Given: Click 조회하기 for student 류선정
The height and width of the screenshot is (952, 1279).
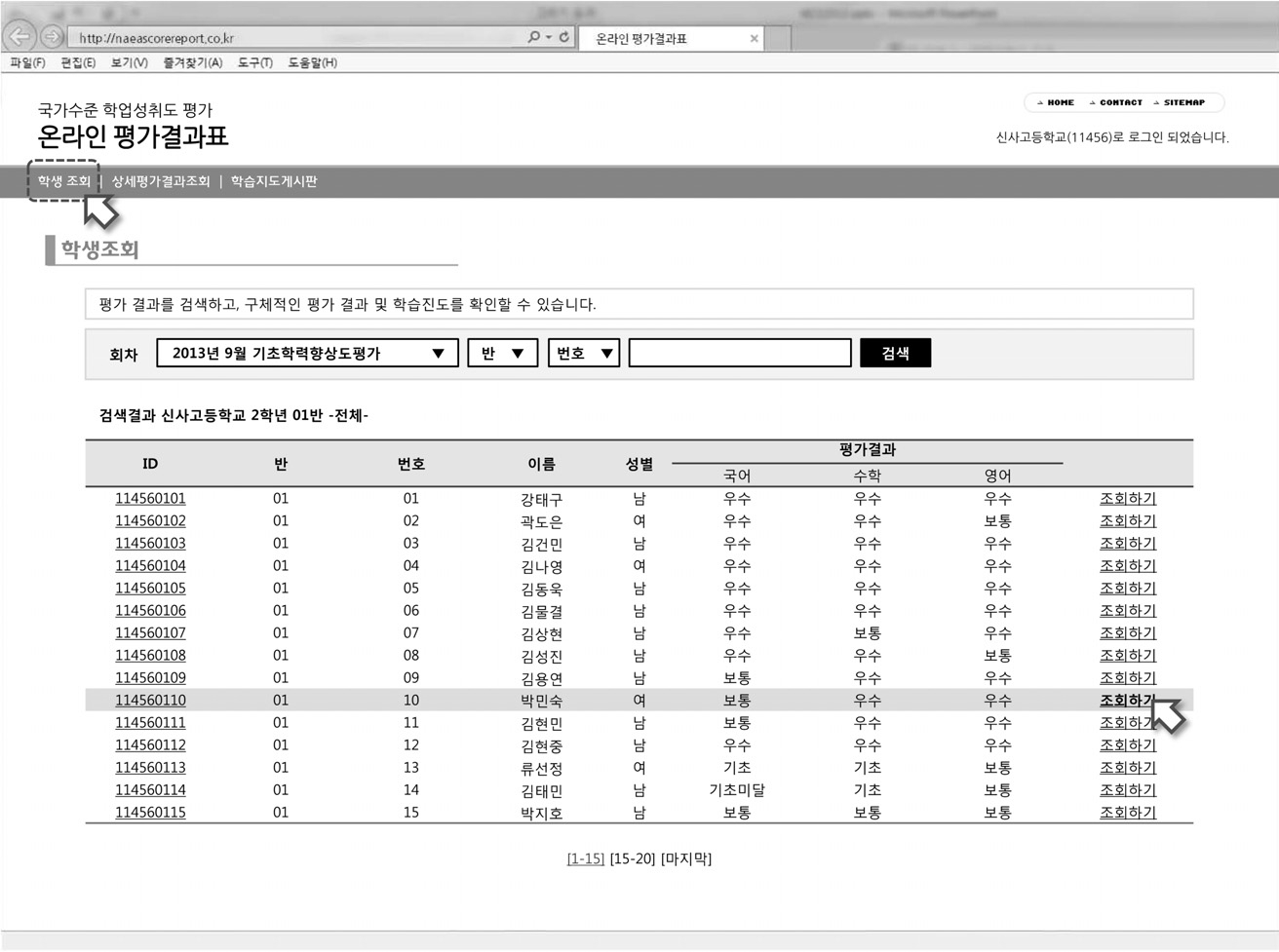Looking at the screenshot, I should coord(1128,768).
